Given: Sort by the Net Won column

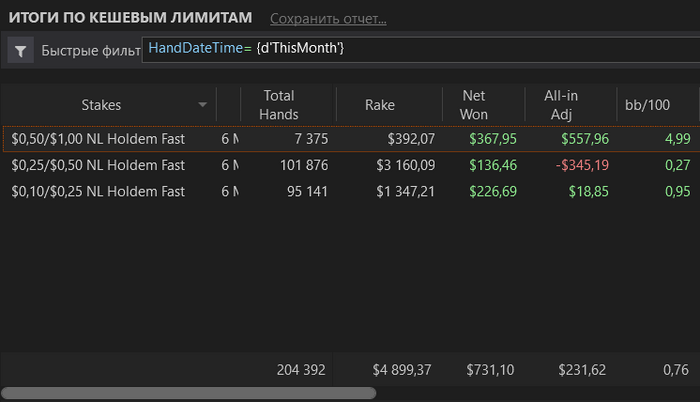Looking at the screenshot, I should point(474,104).
